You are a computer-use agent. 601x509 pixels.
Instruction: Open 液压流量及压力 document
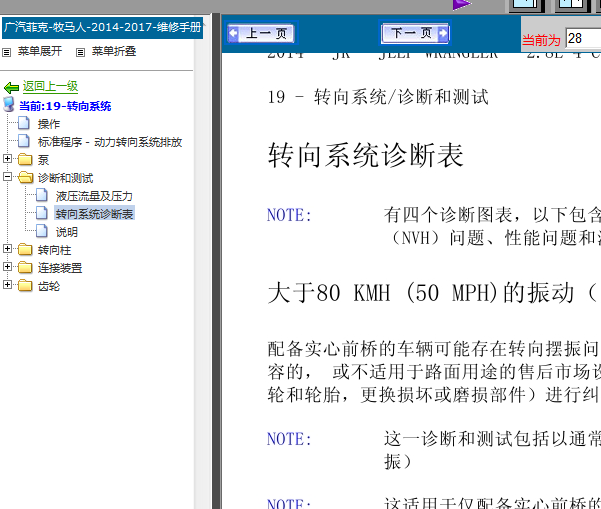click(x=94, y=196)
